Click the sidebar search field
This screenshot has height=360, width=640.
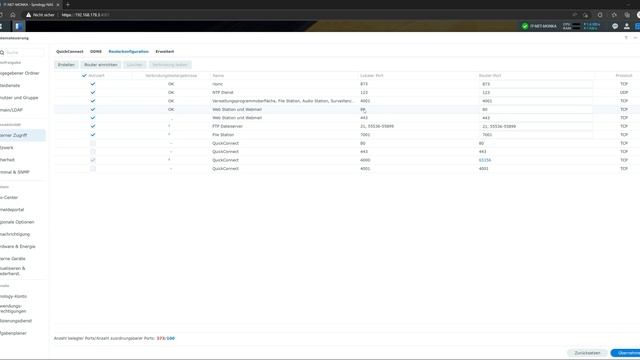point(22,52)
